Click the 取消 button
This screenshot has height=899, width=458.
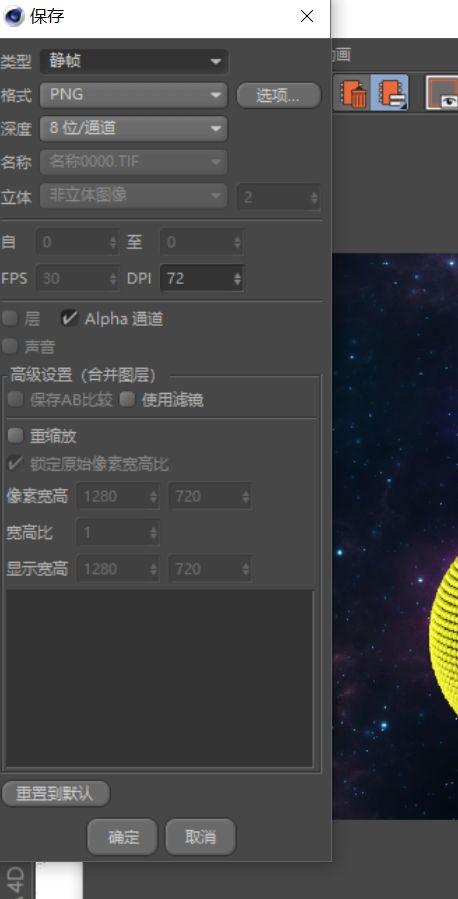coord(200,837)
